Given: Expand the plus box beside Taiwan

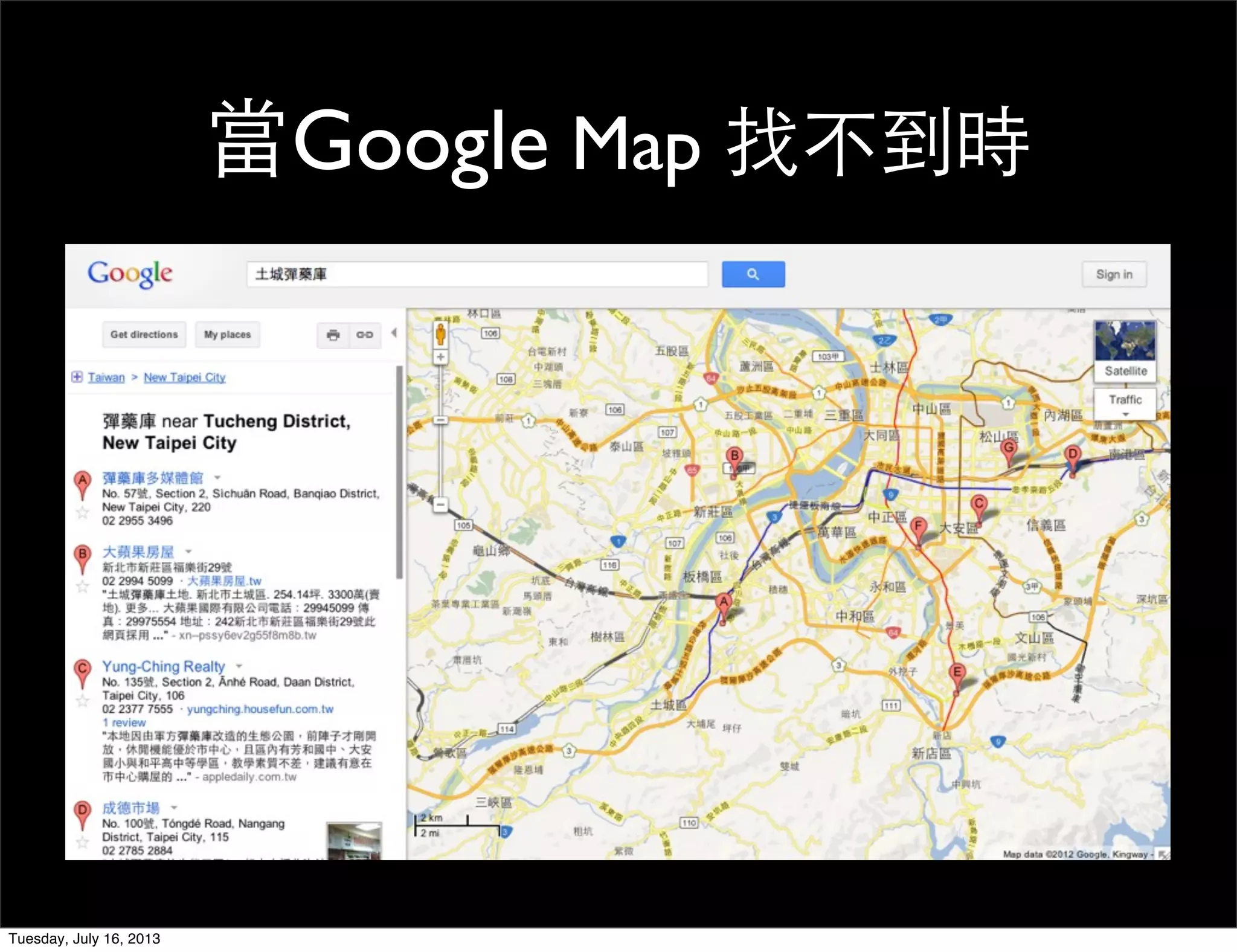Looking at the screenshot, I should pyautogui.click(x=77, y=377).
